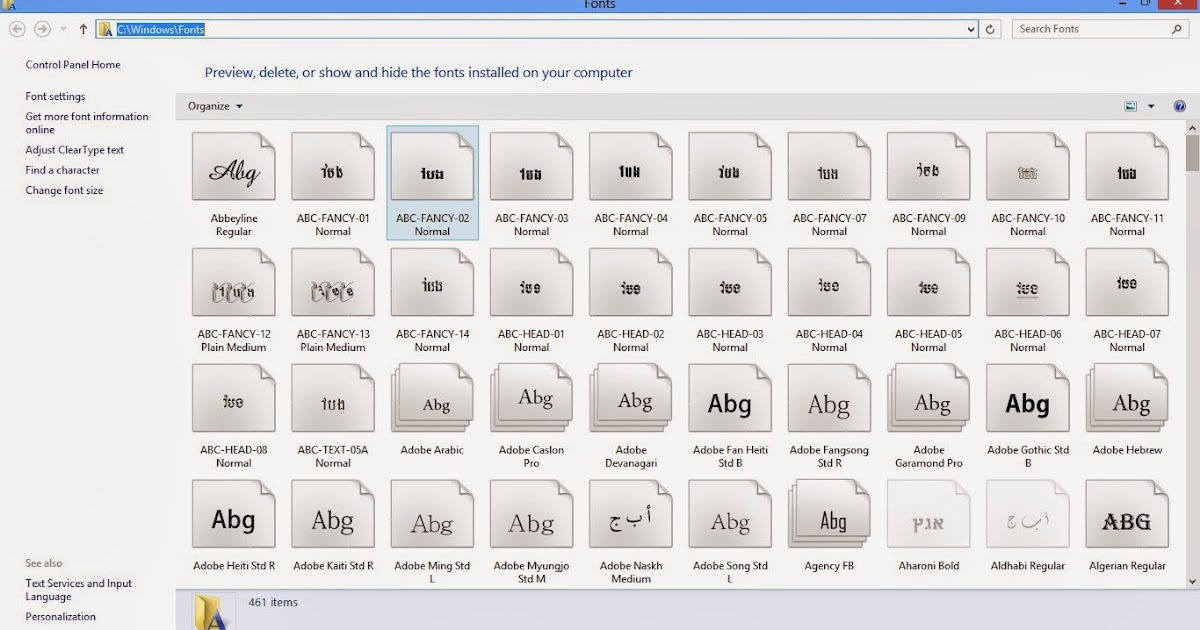Select the ABC-FANCY-11 Normal font
The image size is (1200, 630).
(1127, 167)
